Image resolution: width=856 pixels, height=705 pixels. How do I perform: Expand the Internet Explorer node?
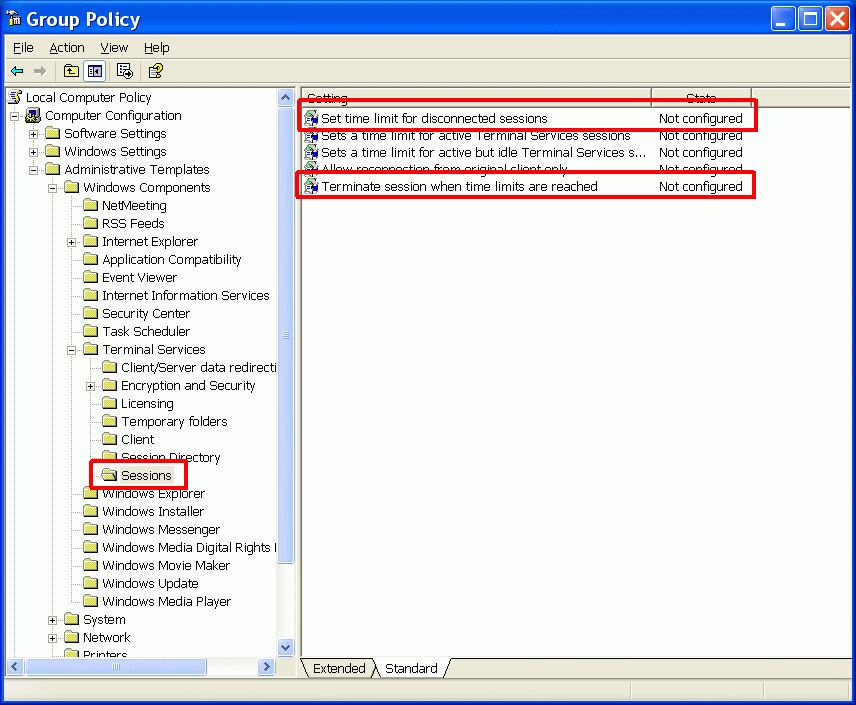coord(72,242)
